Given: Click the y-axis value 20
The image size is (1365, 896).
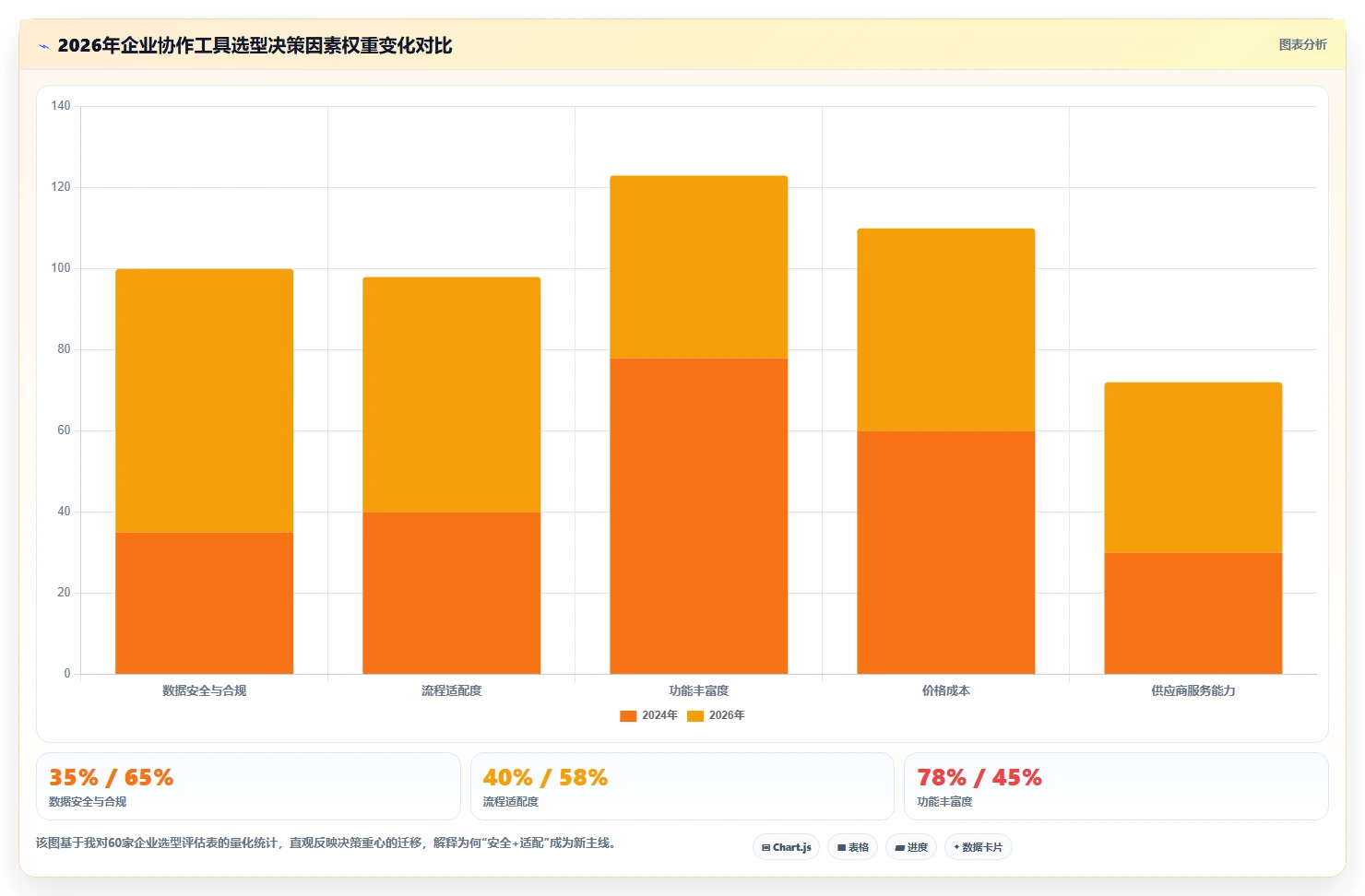Looking at the screenshot, I should click(64, 593).
